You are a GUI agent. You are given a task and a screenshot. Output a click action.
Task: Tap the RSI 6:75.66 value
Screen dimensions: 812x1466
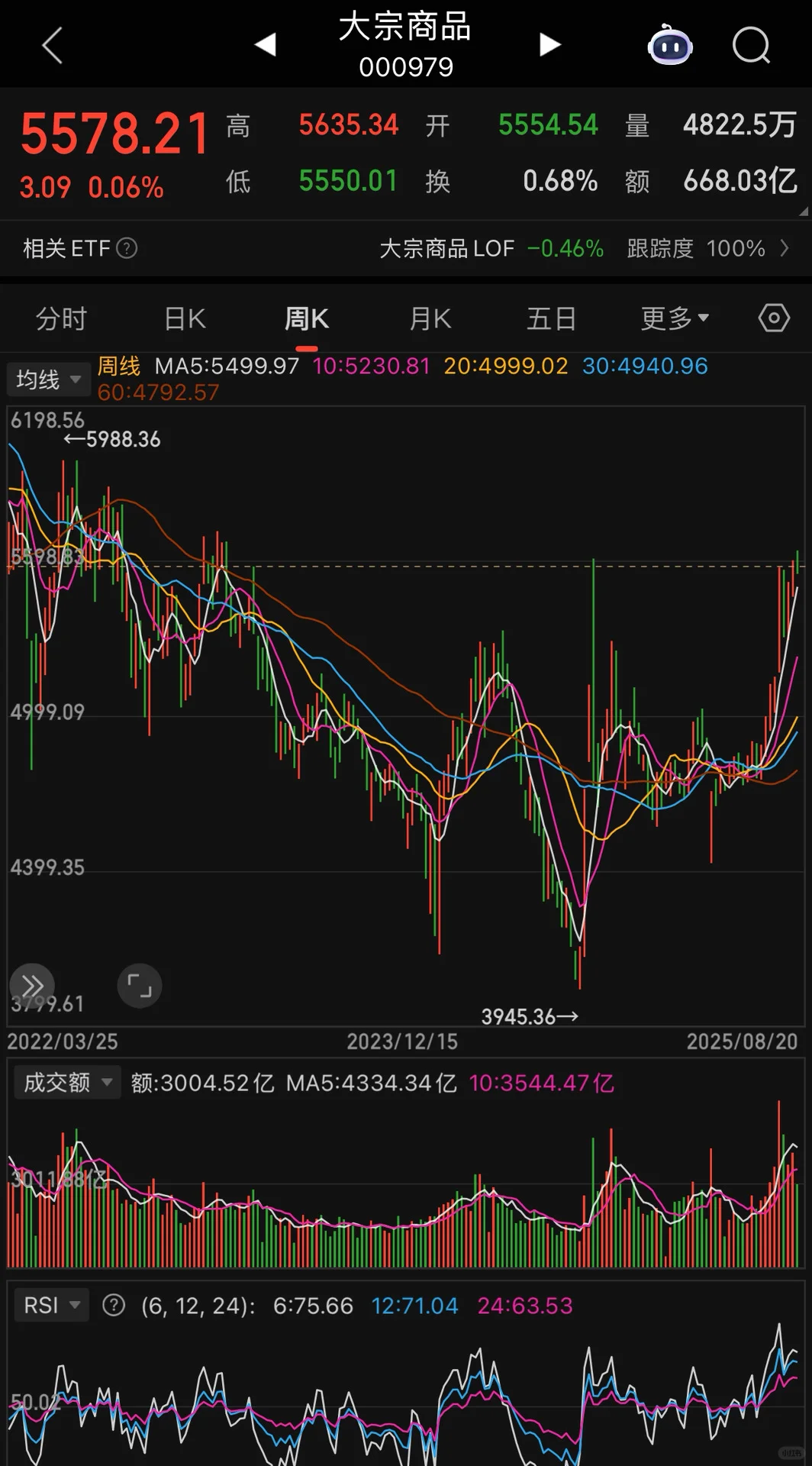coord(313,1306)
